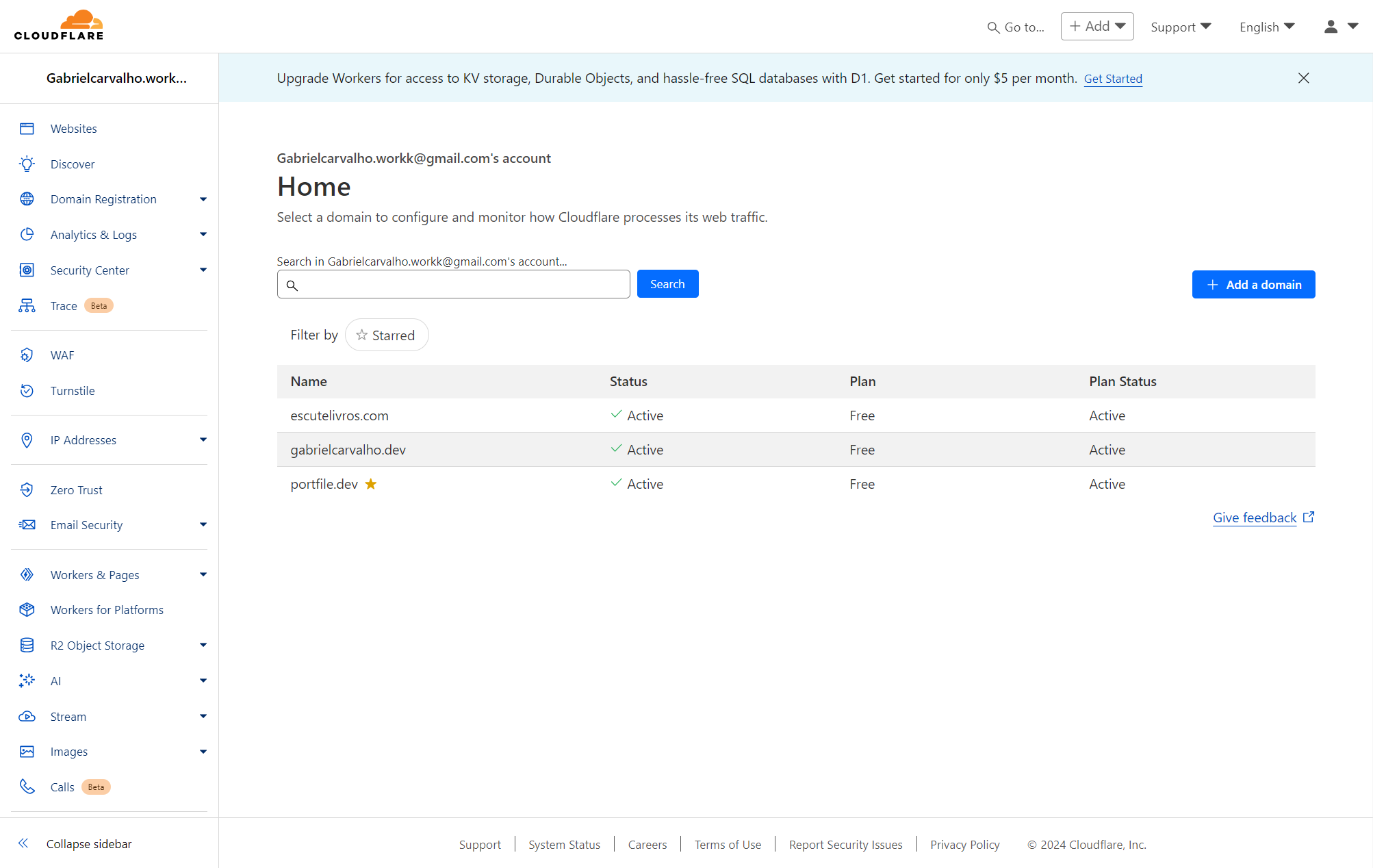The image size is (1373, 868).
Task: Open the gabrielcarvalho.dev domain
Action: tap(348, 450)
